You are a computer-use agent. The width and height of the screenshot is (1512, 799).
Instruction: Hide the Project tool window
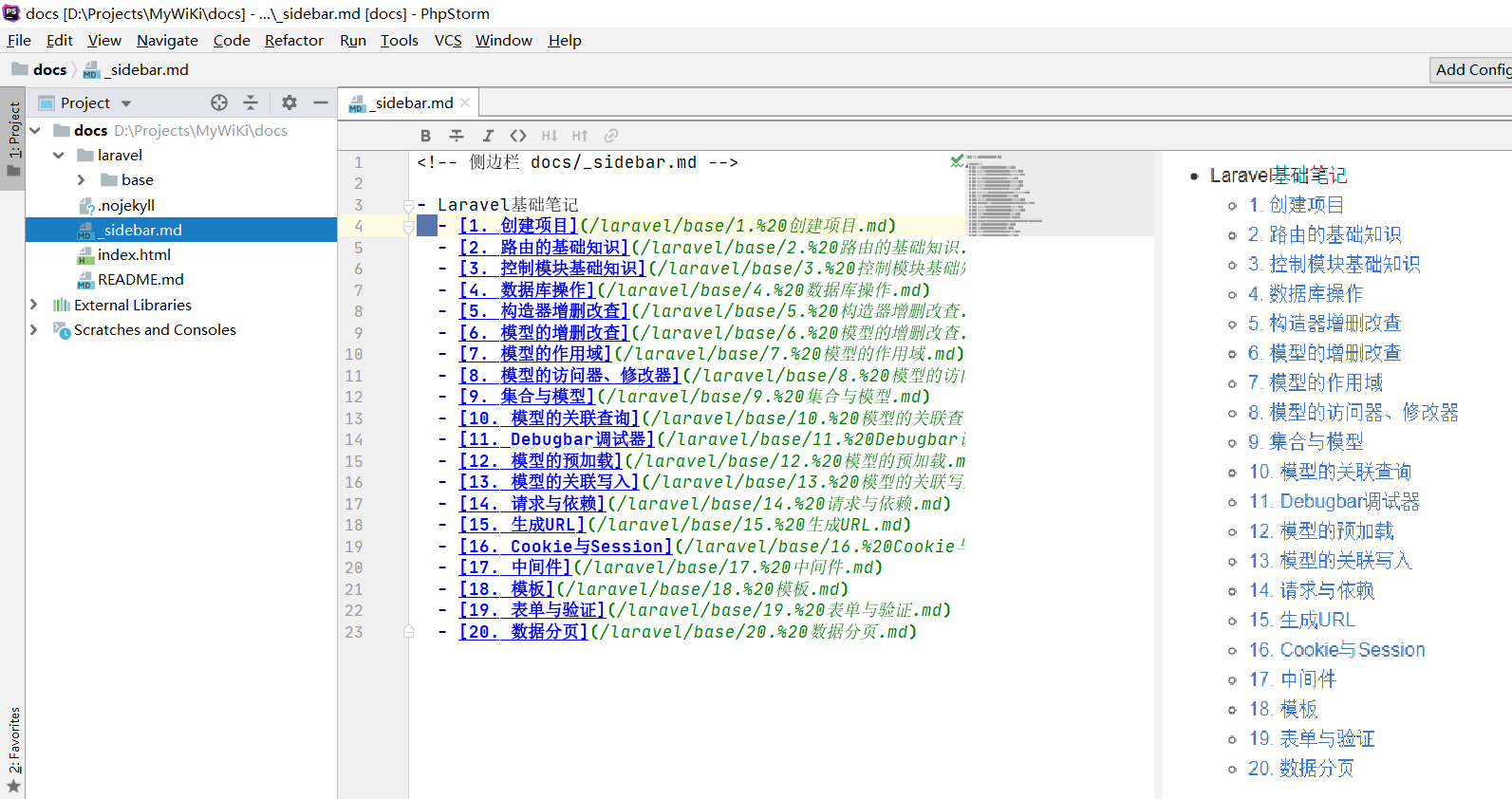tap(321, 102)
